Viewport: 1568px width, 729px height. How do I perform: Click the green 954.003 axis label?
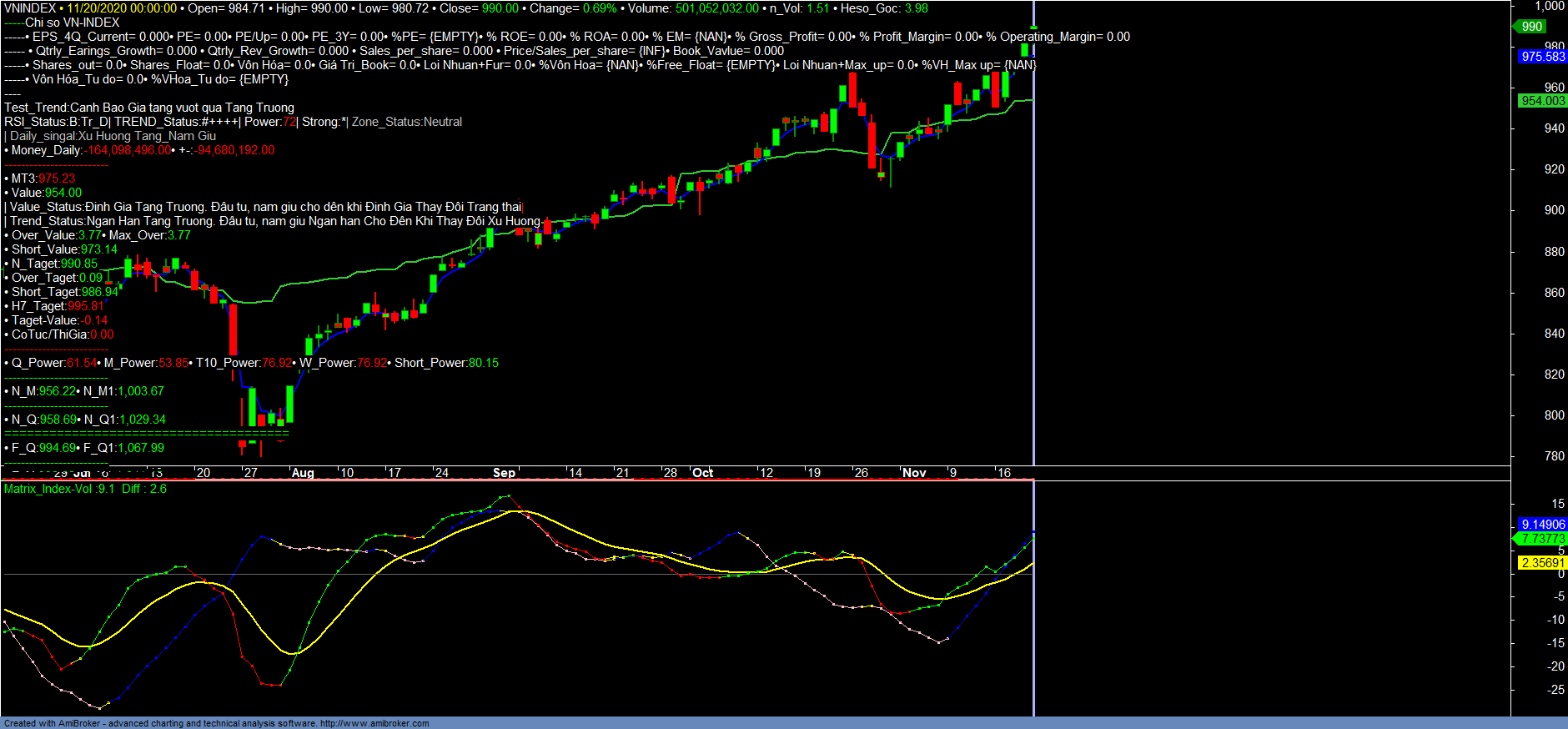1542,101
